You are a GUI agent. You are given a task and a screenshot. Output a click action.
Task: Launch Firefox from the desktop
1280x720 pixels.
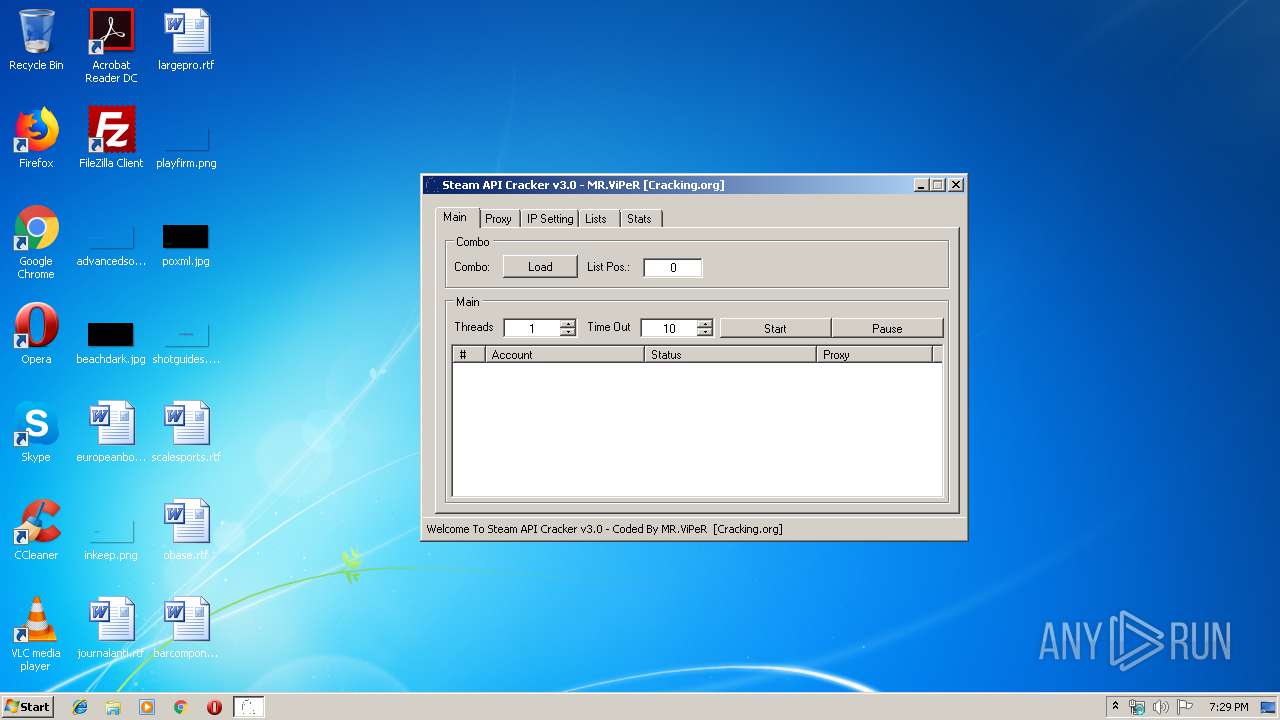tap(36, 138)
